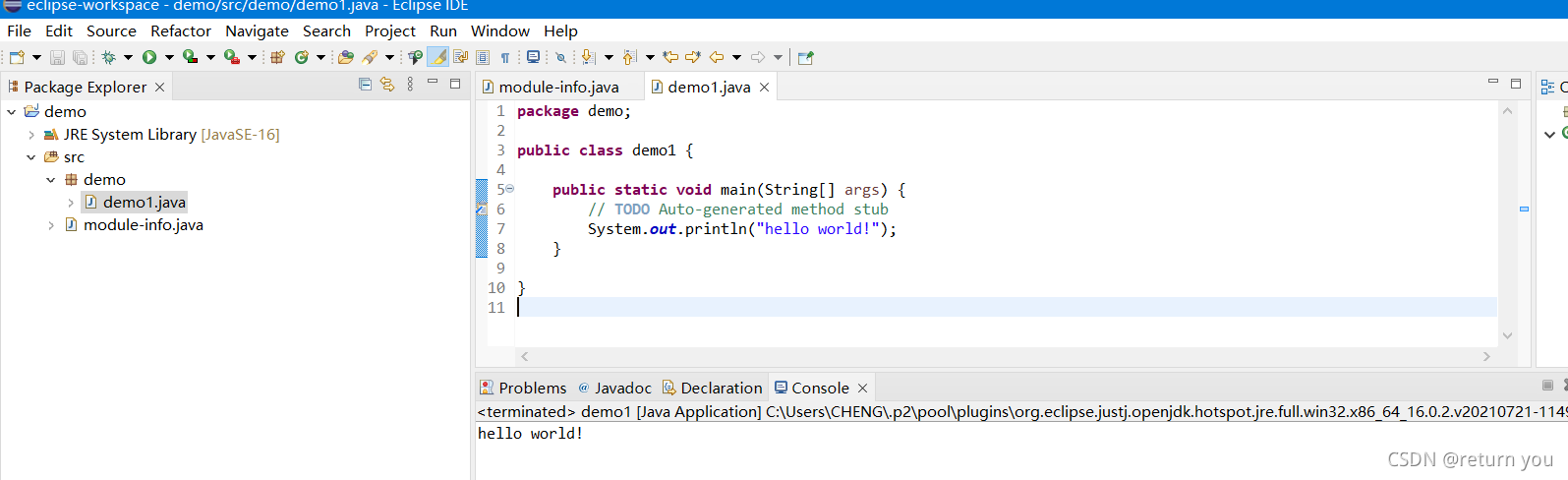Click the New Java Package icon

coord(278,57)
